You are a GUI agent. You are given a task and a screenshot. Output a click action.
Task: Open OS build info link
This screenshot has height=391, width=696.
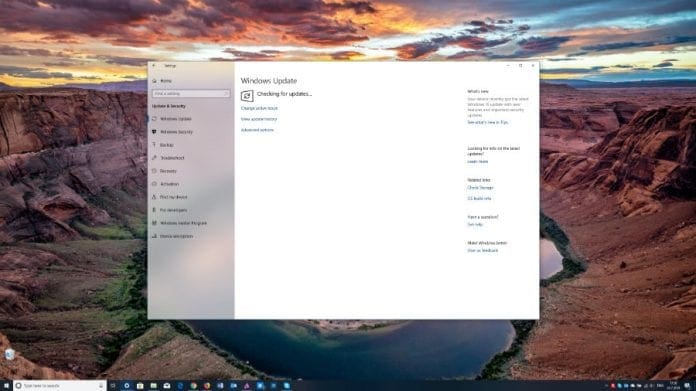(x=479, y=198)
